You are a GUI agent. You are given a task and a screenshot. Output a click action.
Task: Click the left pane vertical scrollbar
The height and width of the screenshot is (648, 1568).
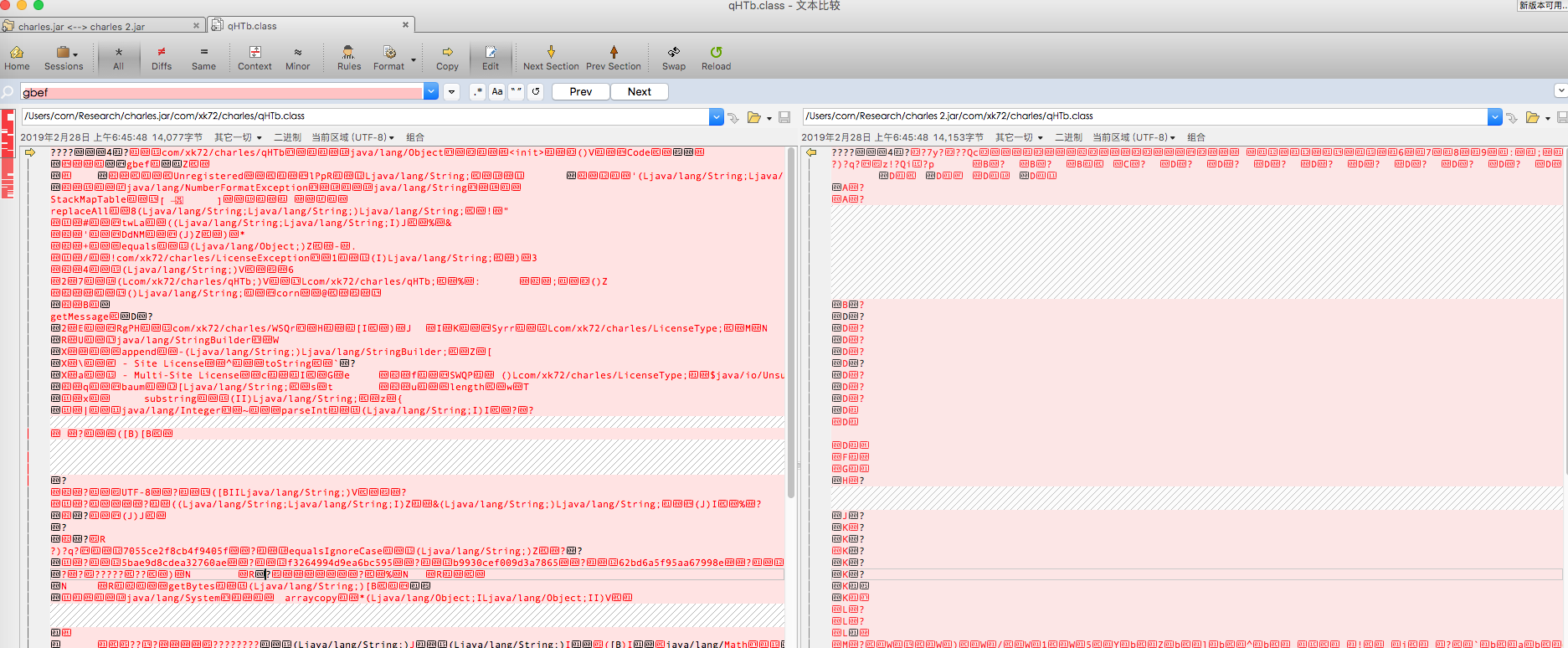[791, 323]
